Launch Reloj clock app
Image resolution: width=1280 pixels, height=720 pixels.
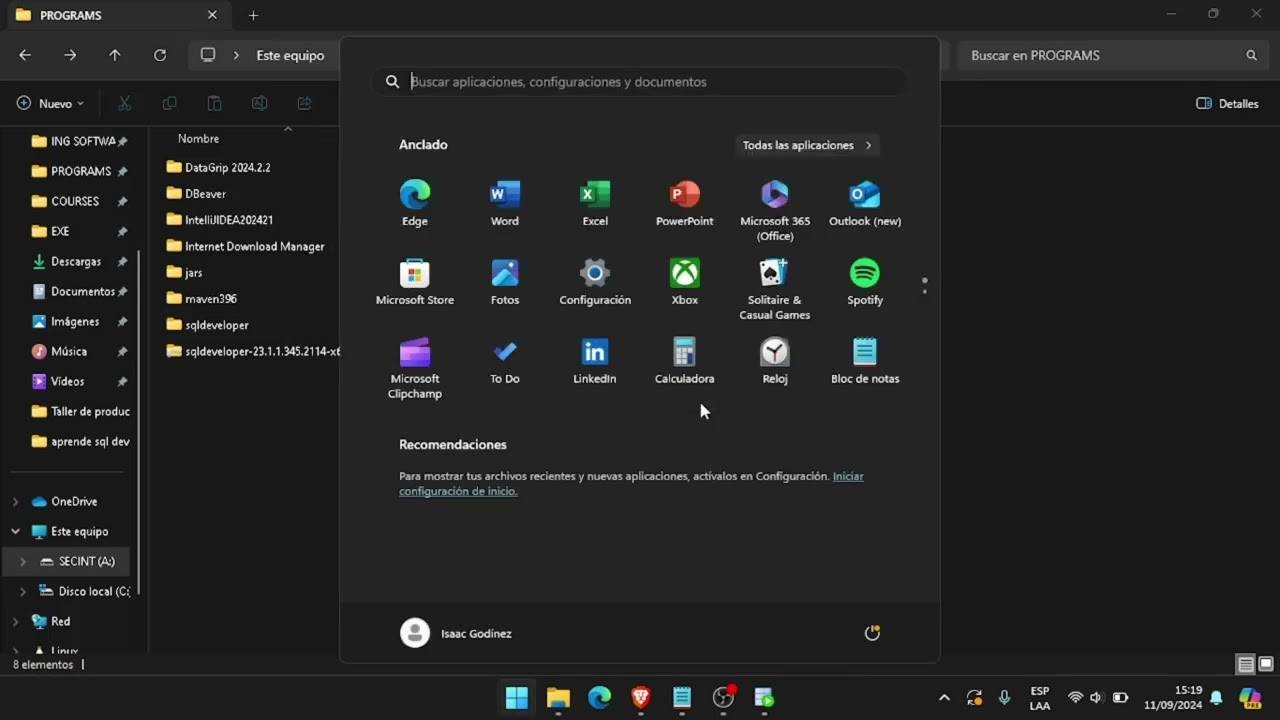pos(775,361)
